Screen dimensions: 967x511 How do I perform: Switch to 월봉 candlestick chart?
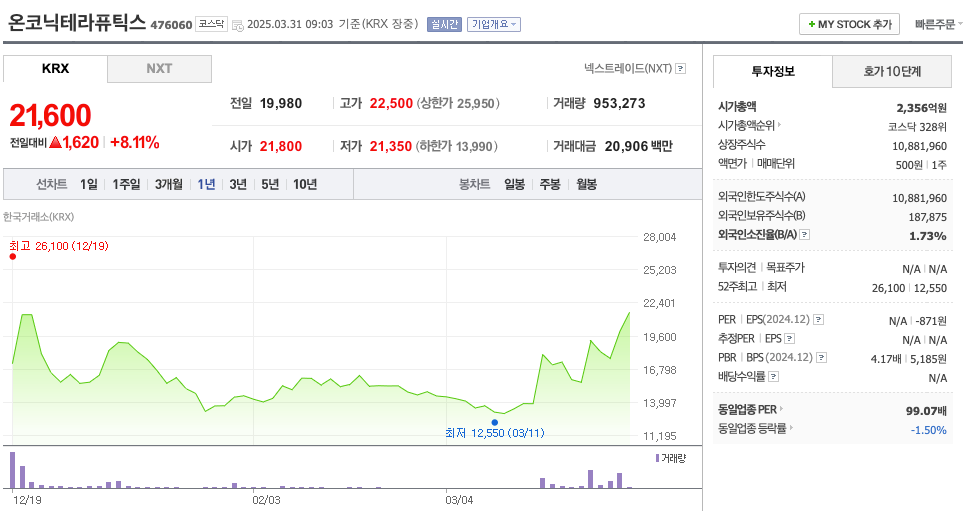(586, 184)
